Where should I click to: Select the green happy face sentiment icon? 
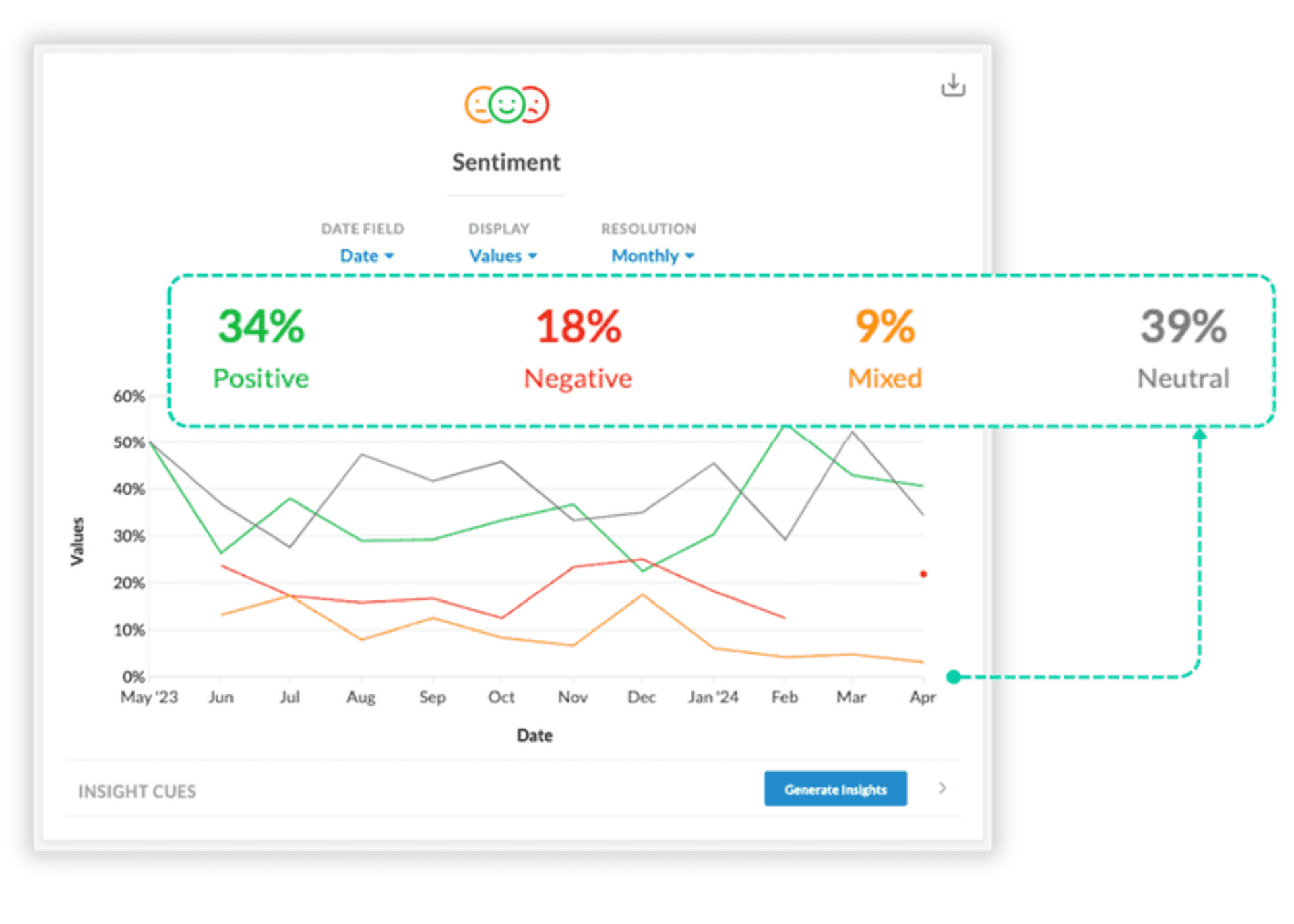coord(507,105)
